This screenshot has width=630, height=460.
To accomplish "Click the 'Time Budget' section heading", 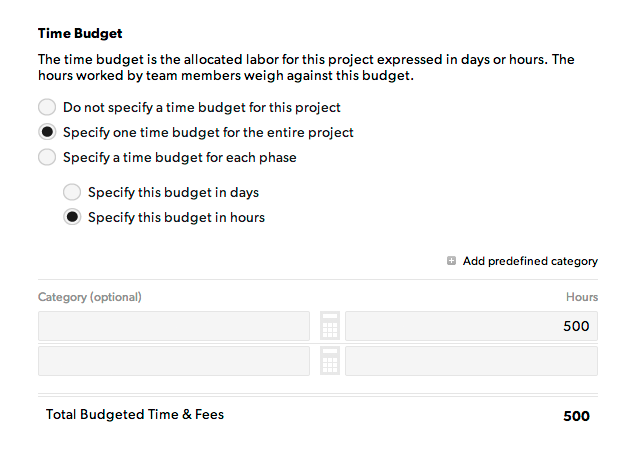I will (x=80, y=33).
